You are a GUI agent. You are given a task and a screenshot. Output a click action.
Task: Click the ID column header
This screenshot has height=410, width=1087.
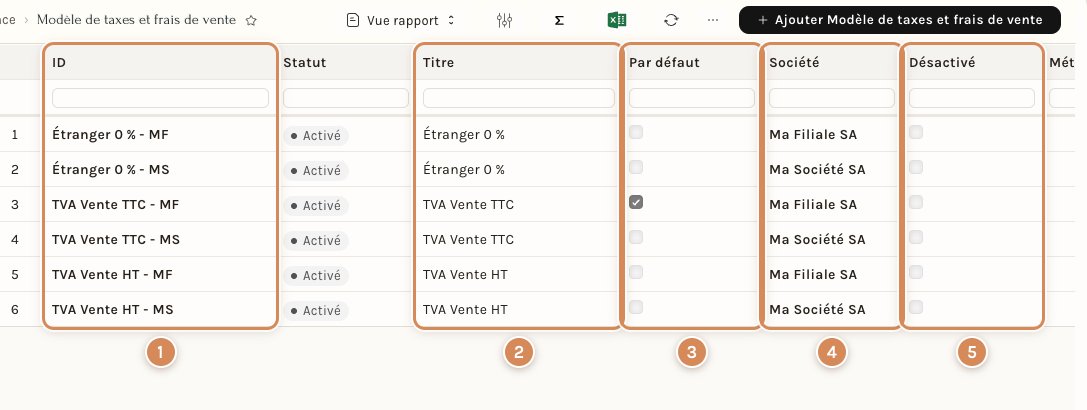tap(59, 62)
